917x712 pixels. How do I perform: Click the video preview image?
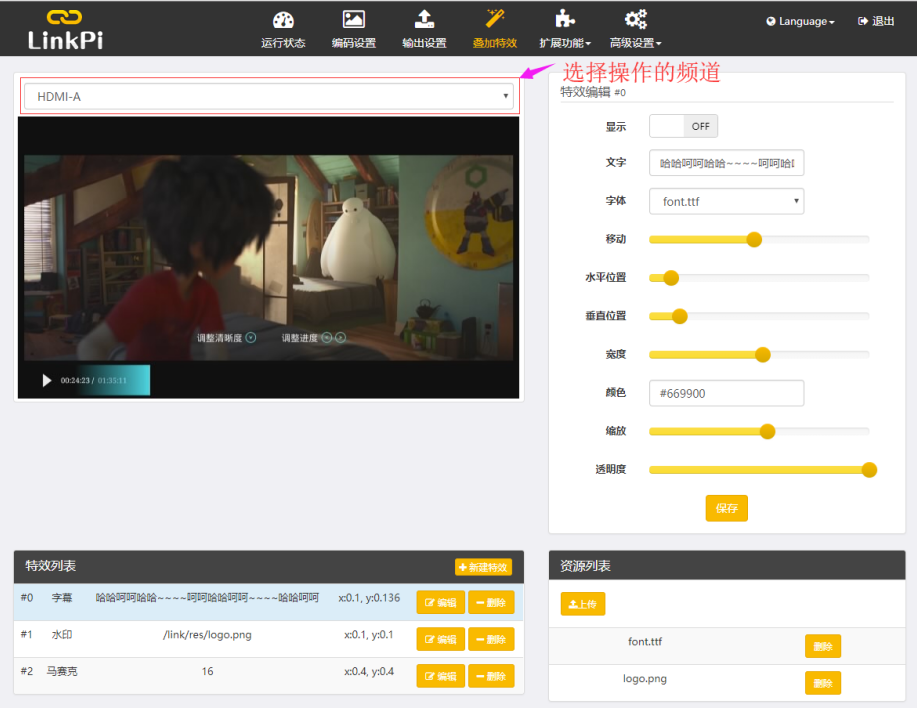coord(268,257)
